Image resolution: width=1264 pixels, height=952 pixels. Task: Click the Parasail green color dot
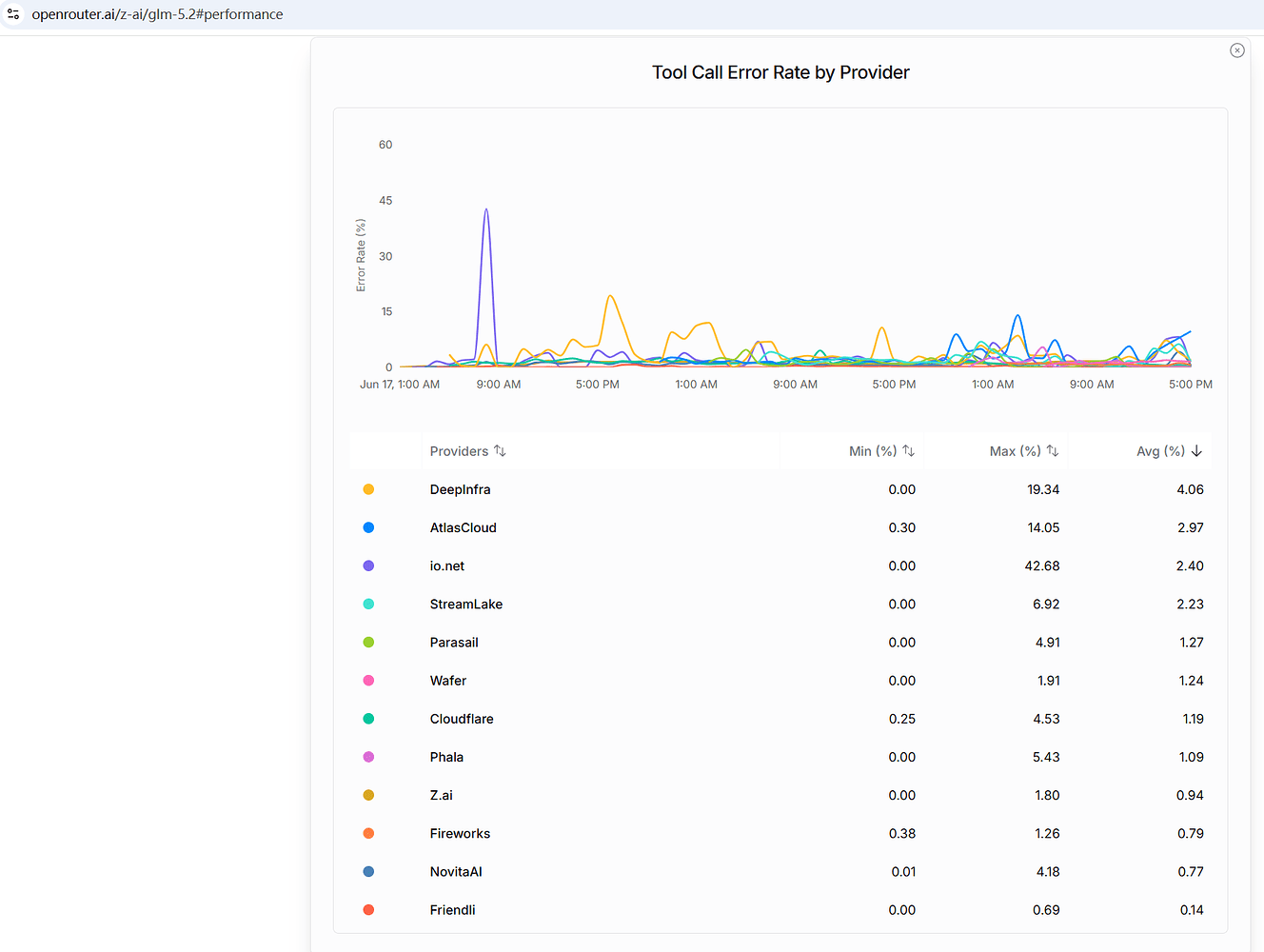368,643
